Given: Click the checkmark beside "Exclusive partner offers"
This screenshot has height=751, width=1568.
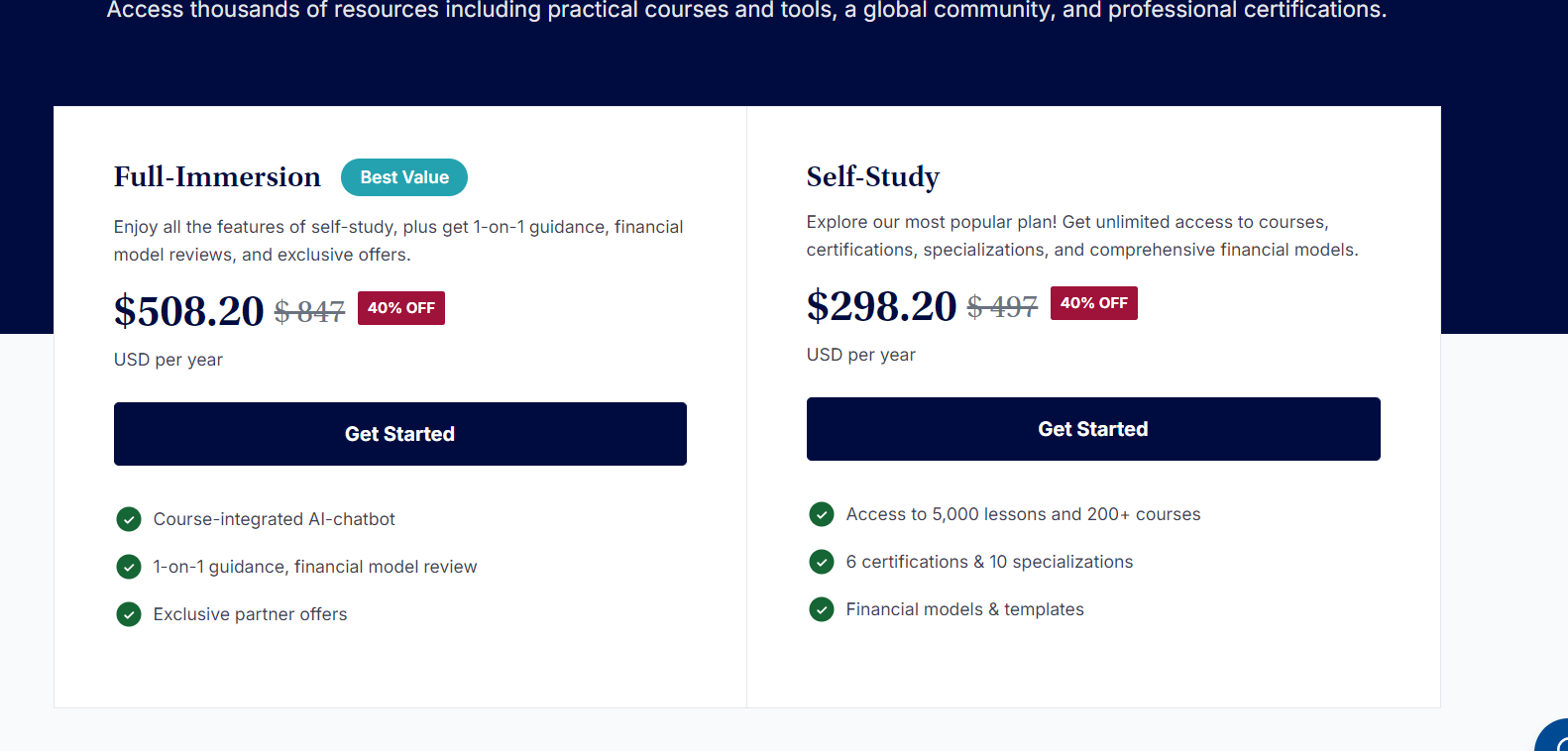Looking at the screenshot, I should point(129,614).
